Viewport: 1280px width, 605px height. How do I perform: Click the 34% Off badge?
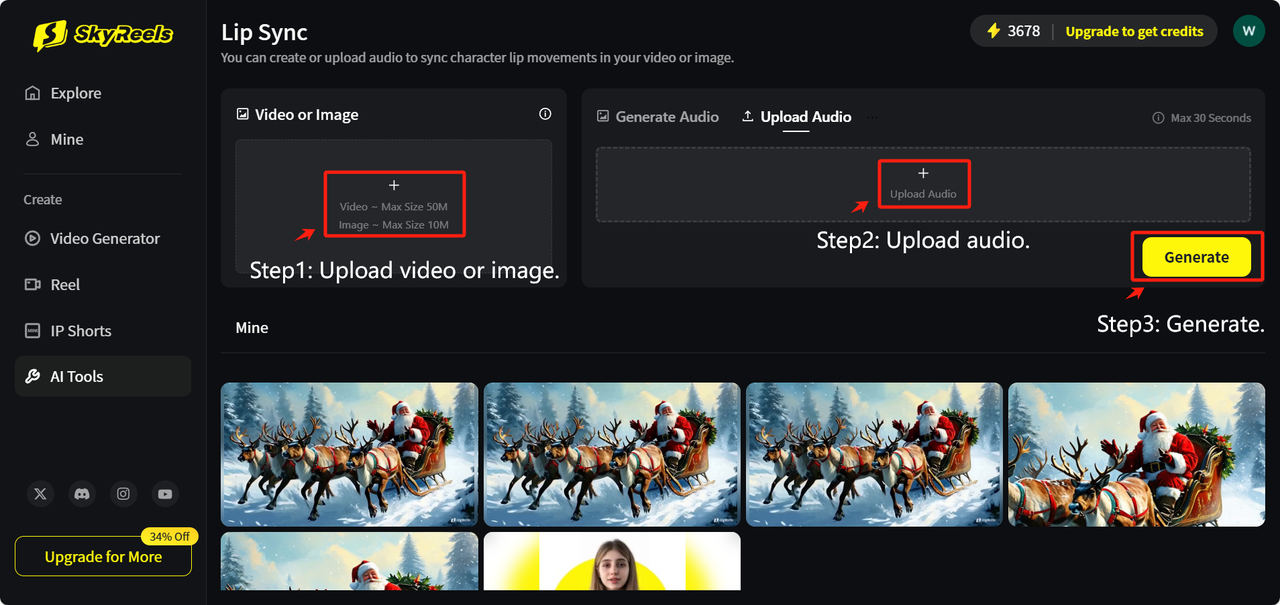(x=169, y=536)
